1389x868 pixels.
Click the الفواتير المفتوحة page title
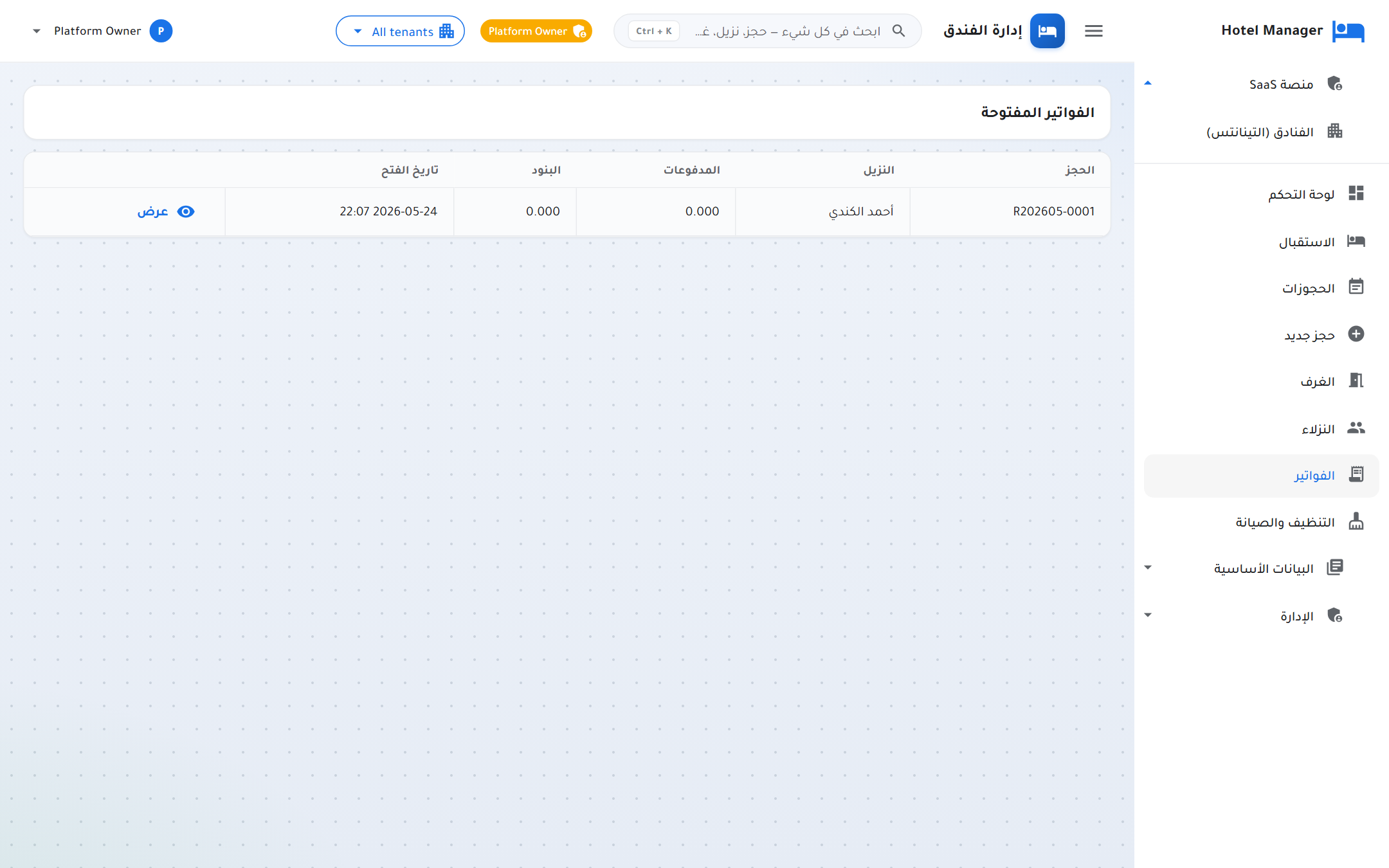1037,113
